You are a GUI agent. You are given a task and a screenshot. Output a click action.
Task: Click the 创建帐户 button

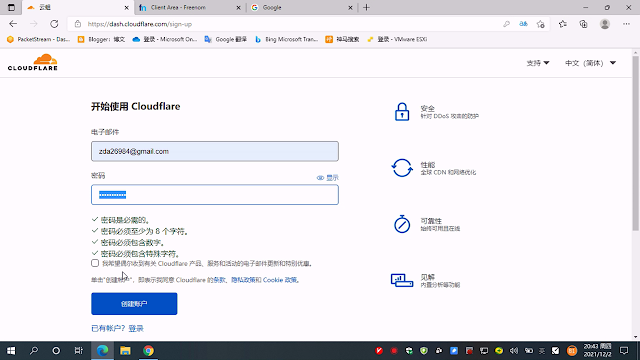click(x=134, y=304)
